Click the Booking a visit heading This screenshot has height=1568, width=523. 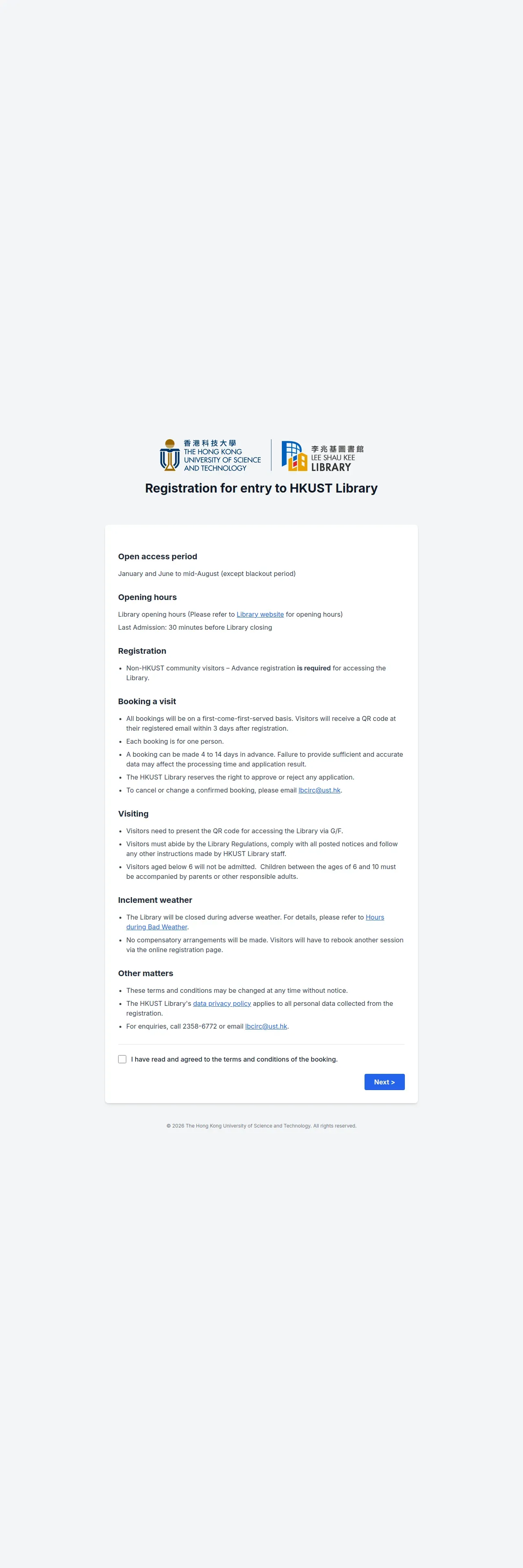click(147, 701)
